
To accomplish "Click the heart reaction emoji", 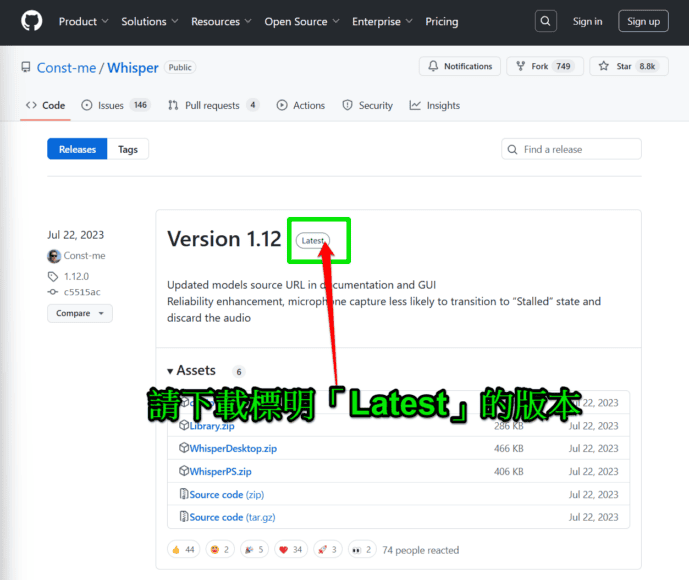I will pos(291,549).
